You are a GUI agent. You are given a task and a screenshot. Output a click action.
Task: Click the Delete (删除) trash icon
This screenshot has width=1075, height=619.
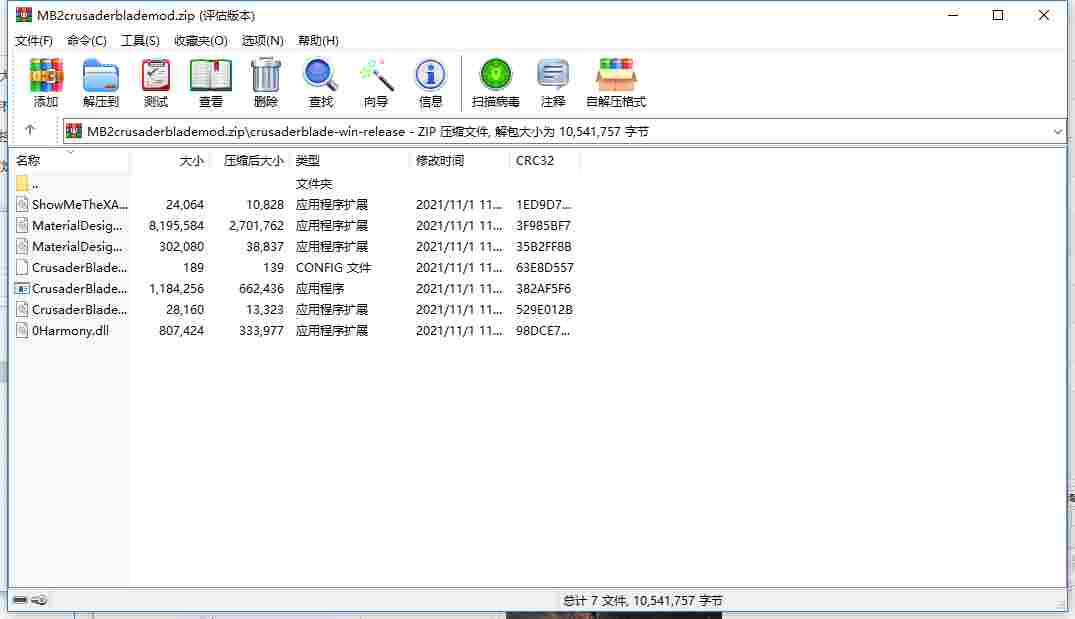coord(265,75)
